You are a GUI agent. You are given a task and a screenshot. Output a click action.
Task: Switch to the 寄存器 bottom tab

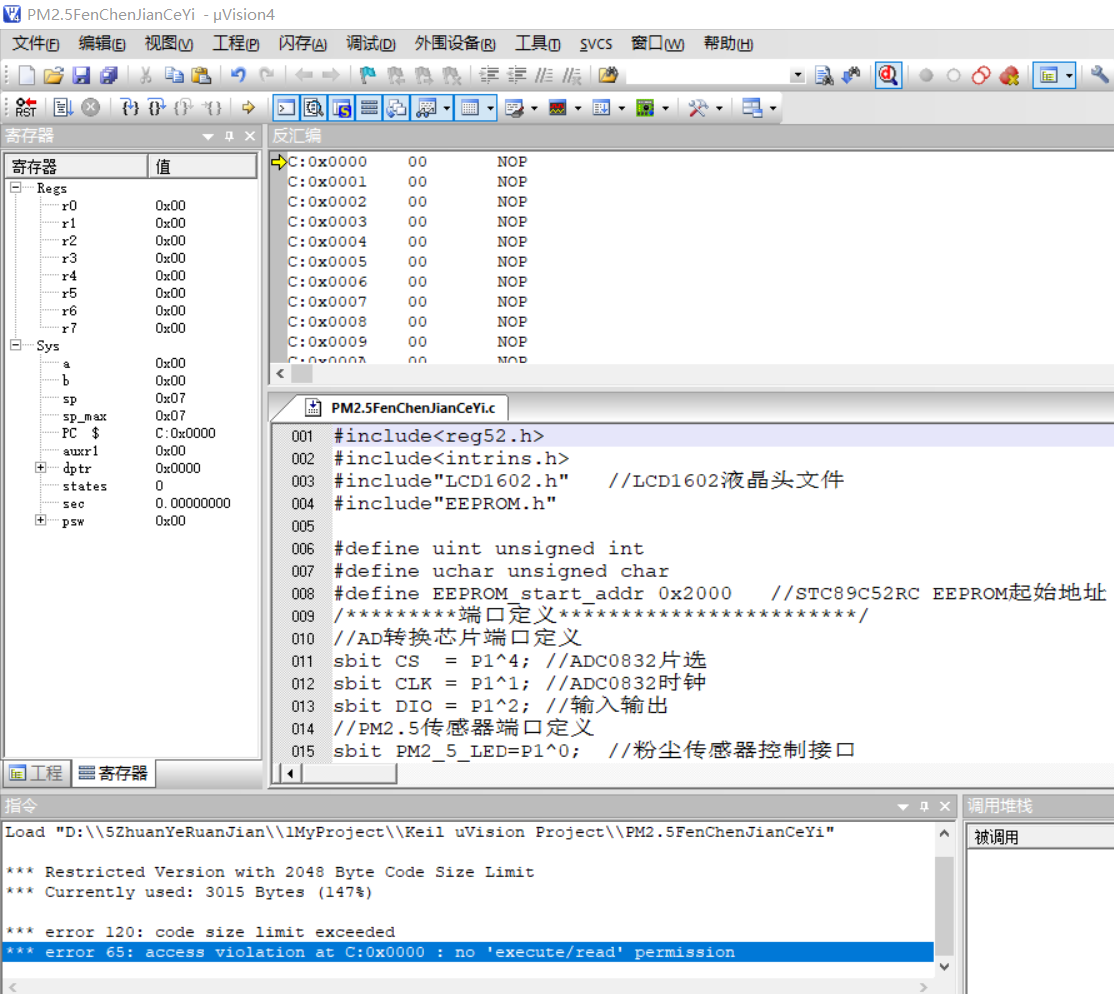coord(113,773)
